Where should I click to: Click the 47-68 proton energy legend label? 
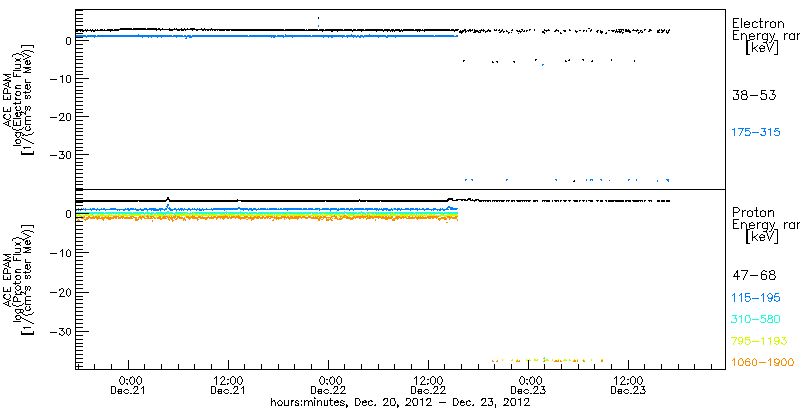pos(754,276)
